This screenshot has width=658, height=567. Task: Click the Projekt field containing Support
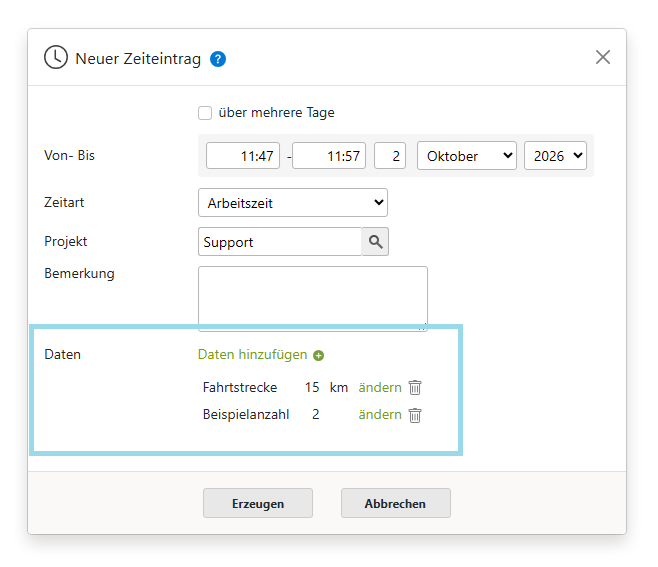coord(279,242)
